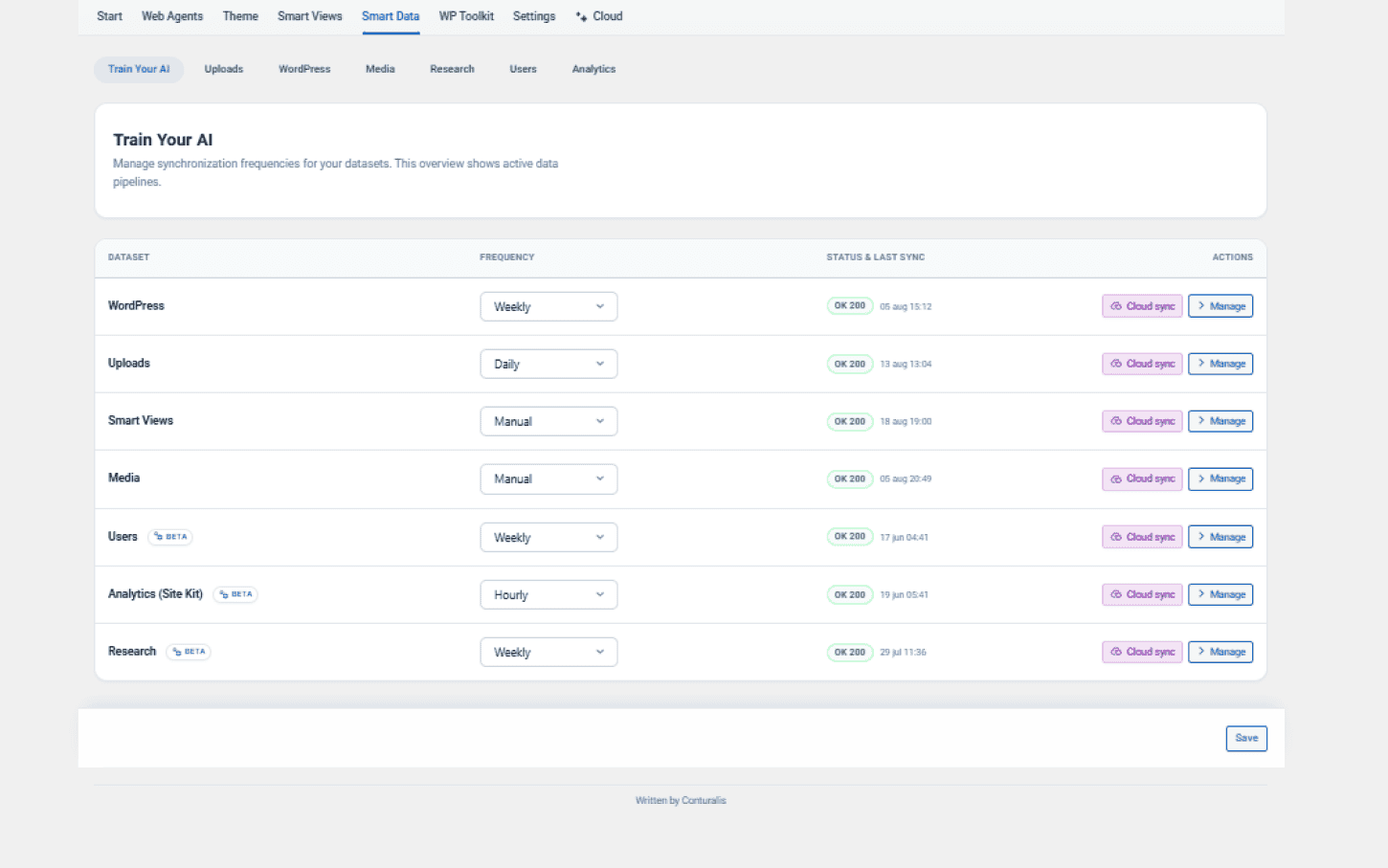Open the Cloud tab
The image size is (1388, 868).
pos(599,16)
